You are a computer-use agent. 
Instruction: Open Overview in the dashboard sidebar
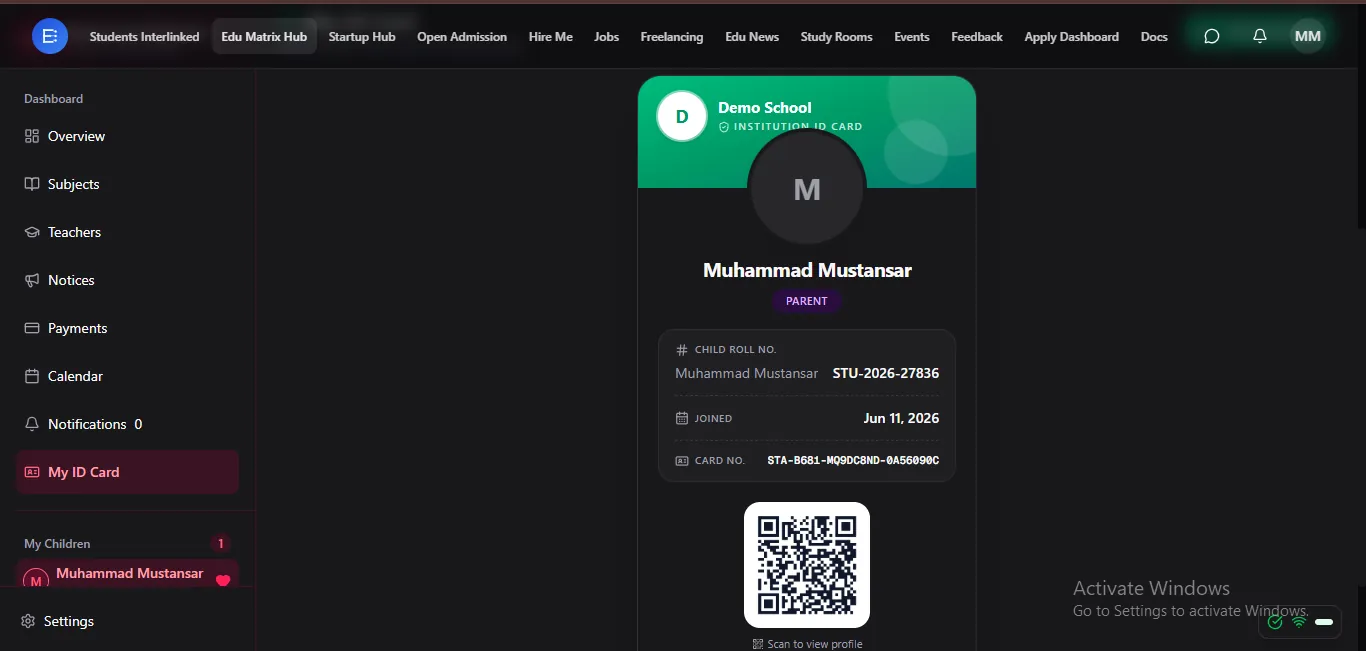[x=127, y=136]
